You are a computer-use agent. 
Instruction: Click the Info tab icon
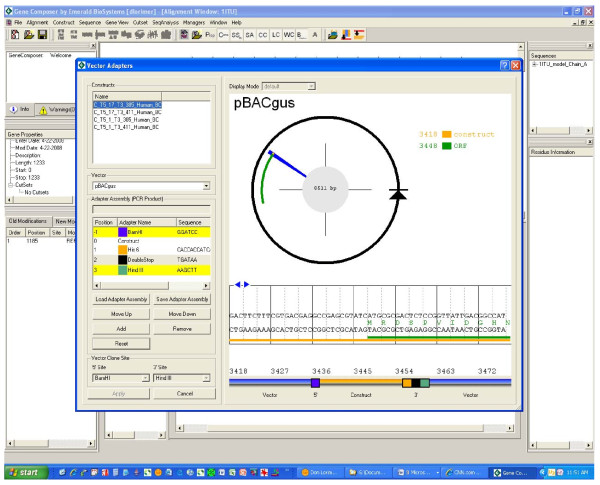coord(14,109)
